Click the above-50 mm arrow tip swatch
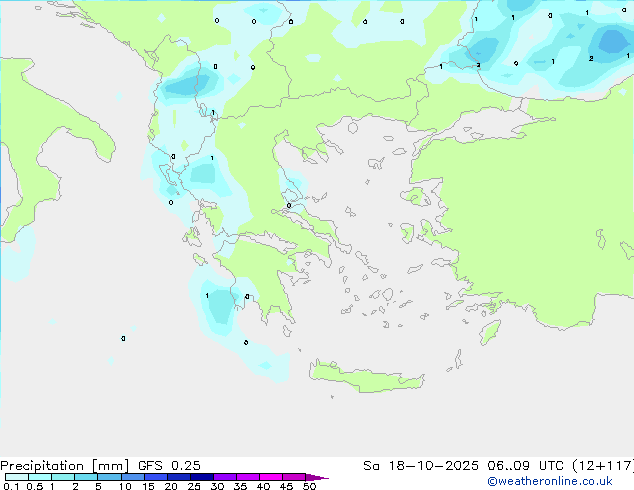 pyautogui.click(x=316, y=477)
